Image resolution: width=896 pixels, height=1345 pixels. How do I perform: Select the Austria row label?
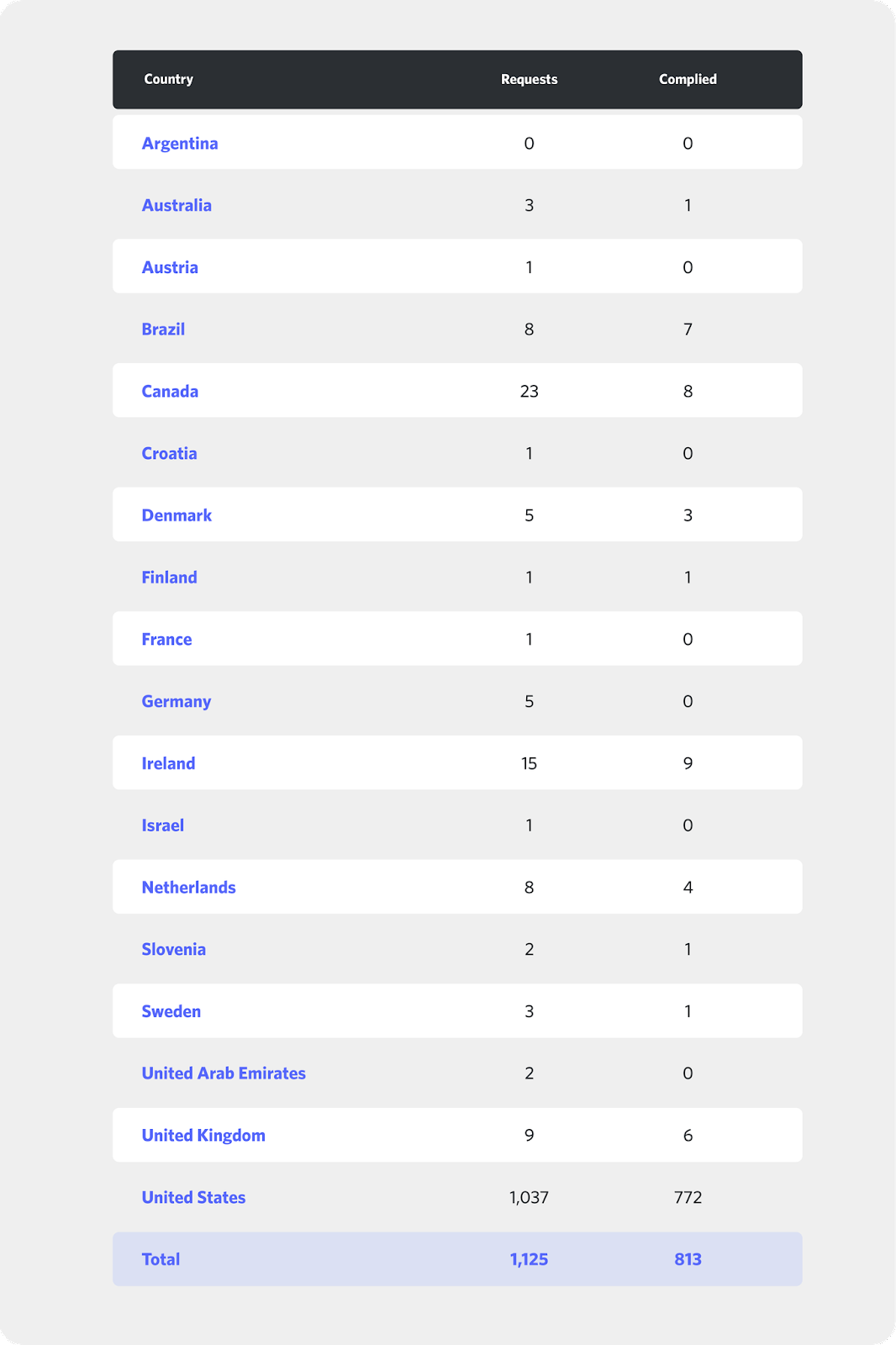(x=170, y=267)
